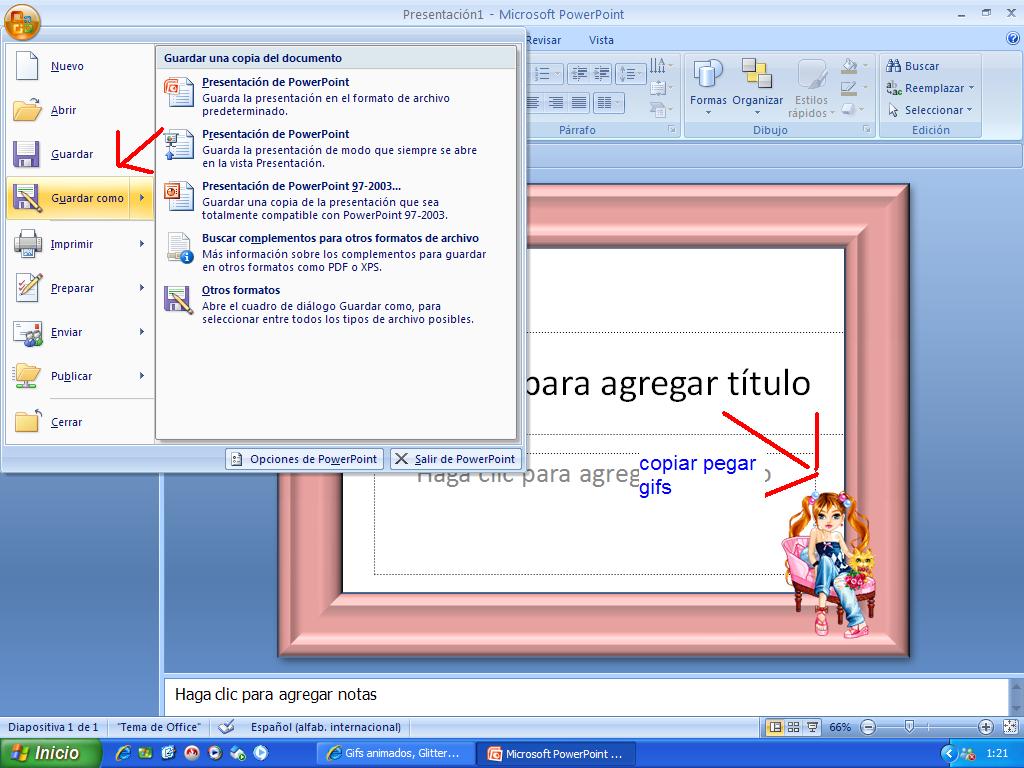Click the Enviar envelope icon
Viewport: 1024px width, 768px height.
pyautogui.click(x=28, y=333)
